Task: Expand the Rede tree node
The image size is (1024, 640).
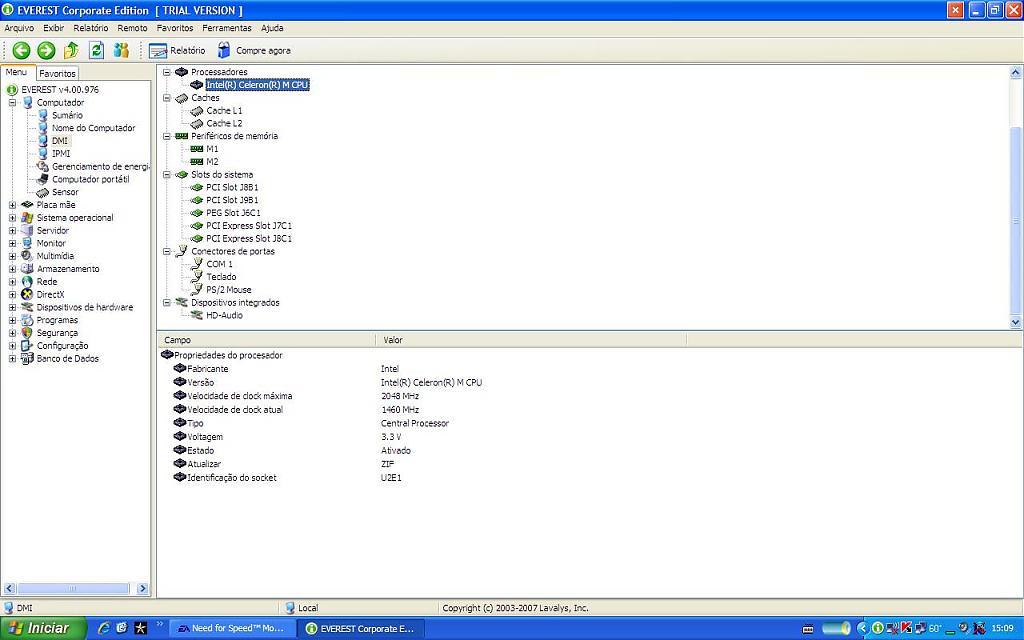Action: tap(12, 281)
